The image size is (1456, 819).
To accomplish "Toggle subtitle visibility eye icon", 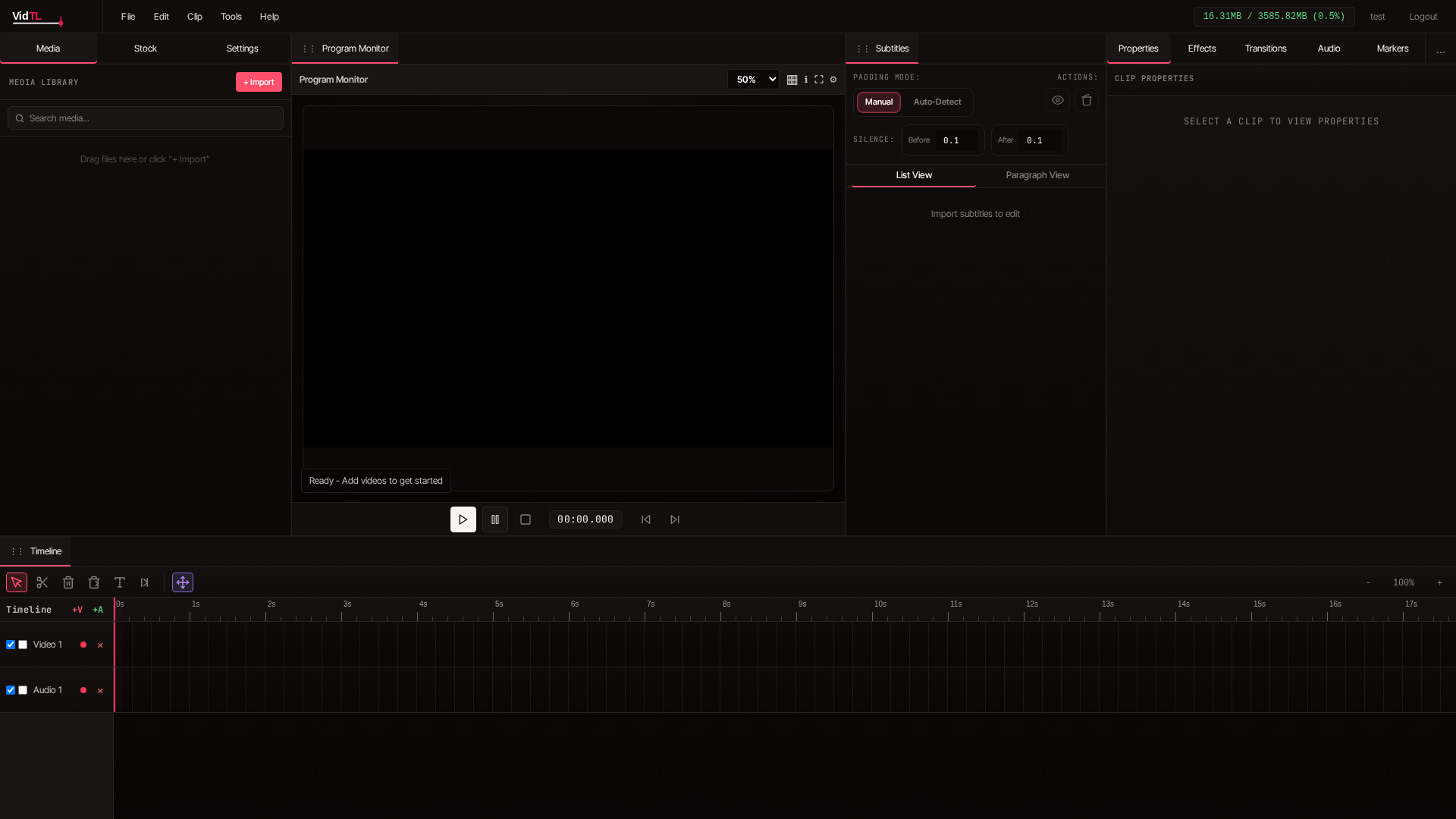I will [x=1058, y=100].
